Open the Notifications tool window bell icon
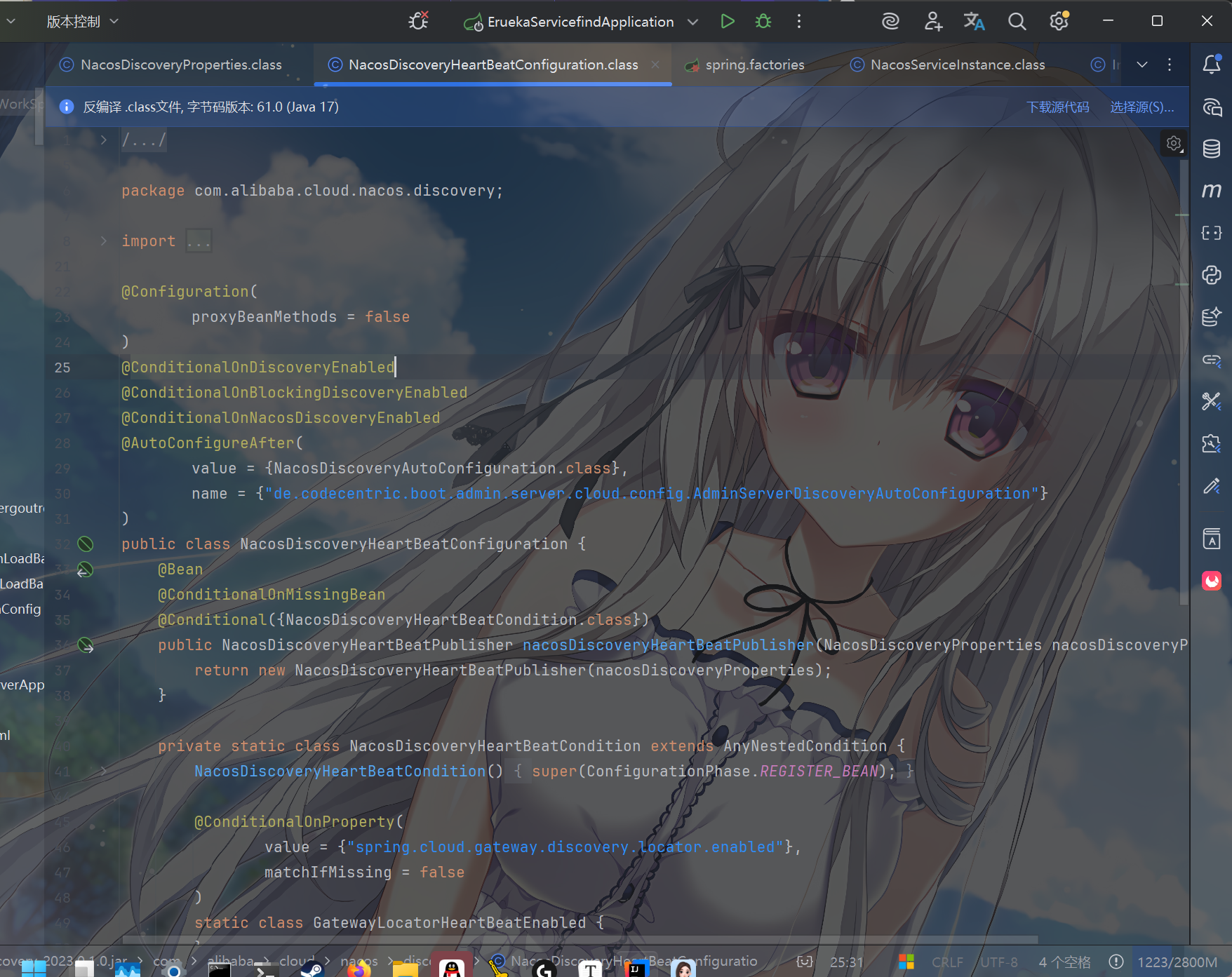Screen dimensions: 1232x977 (1212, 65)
